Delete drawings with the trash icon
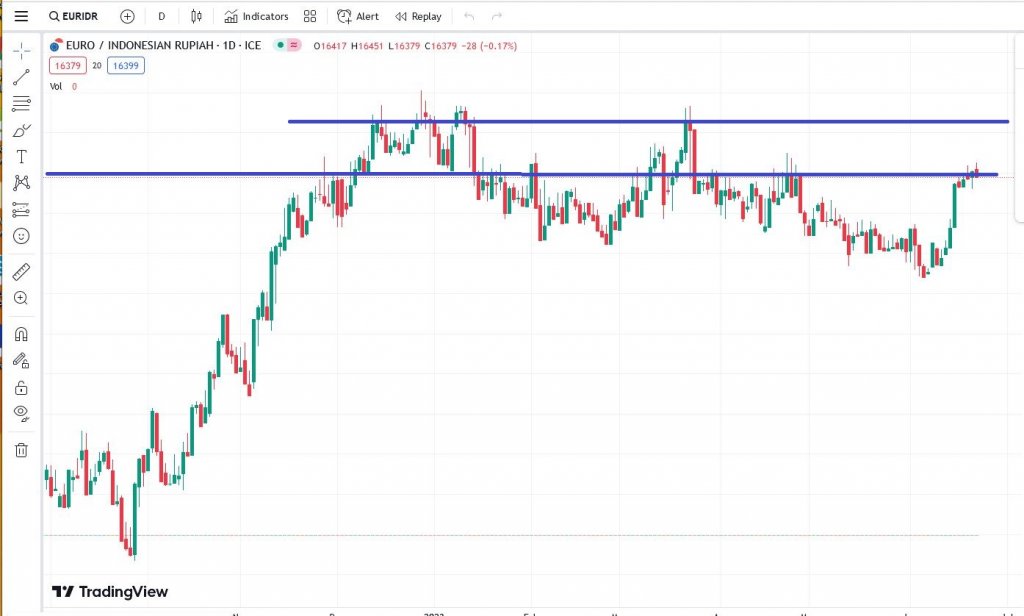Viewport: 1024px width, 616px height. (x=21, y=450)
